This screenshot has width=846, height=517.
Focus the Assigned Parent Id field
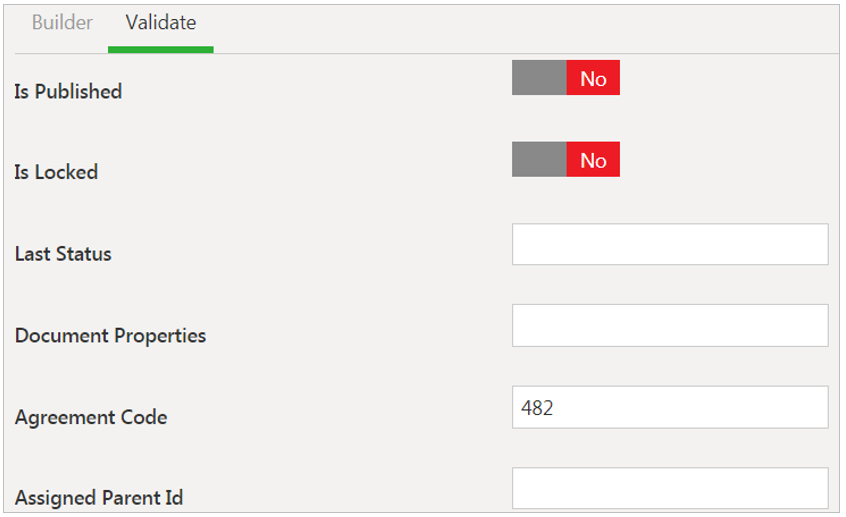pyautogui.click(x=669, y=488)
